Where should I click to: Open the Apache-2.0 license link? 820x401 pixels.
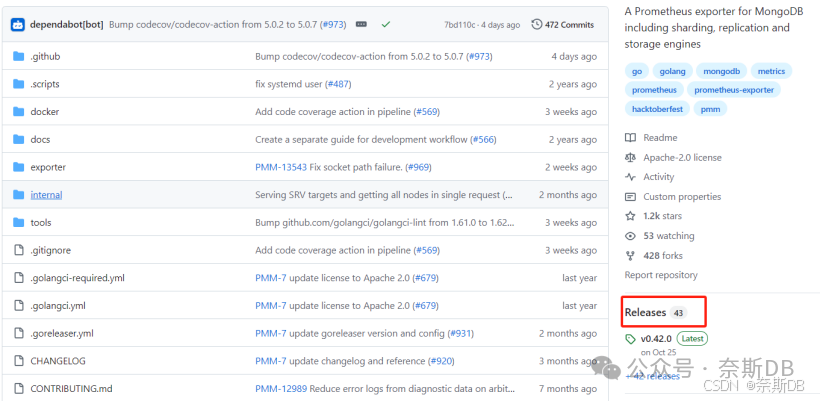[682, 157]
